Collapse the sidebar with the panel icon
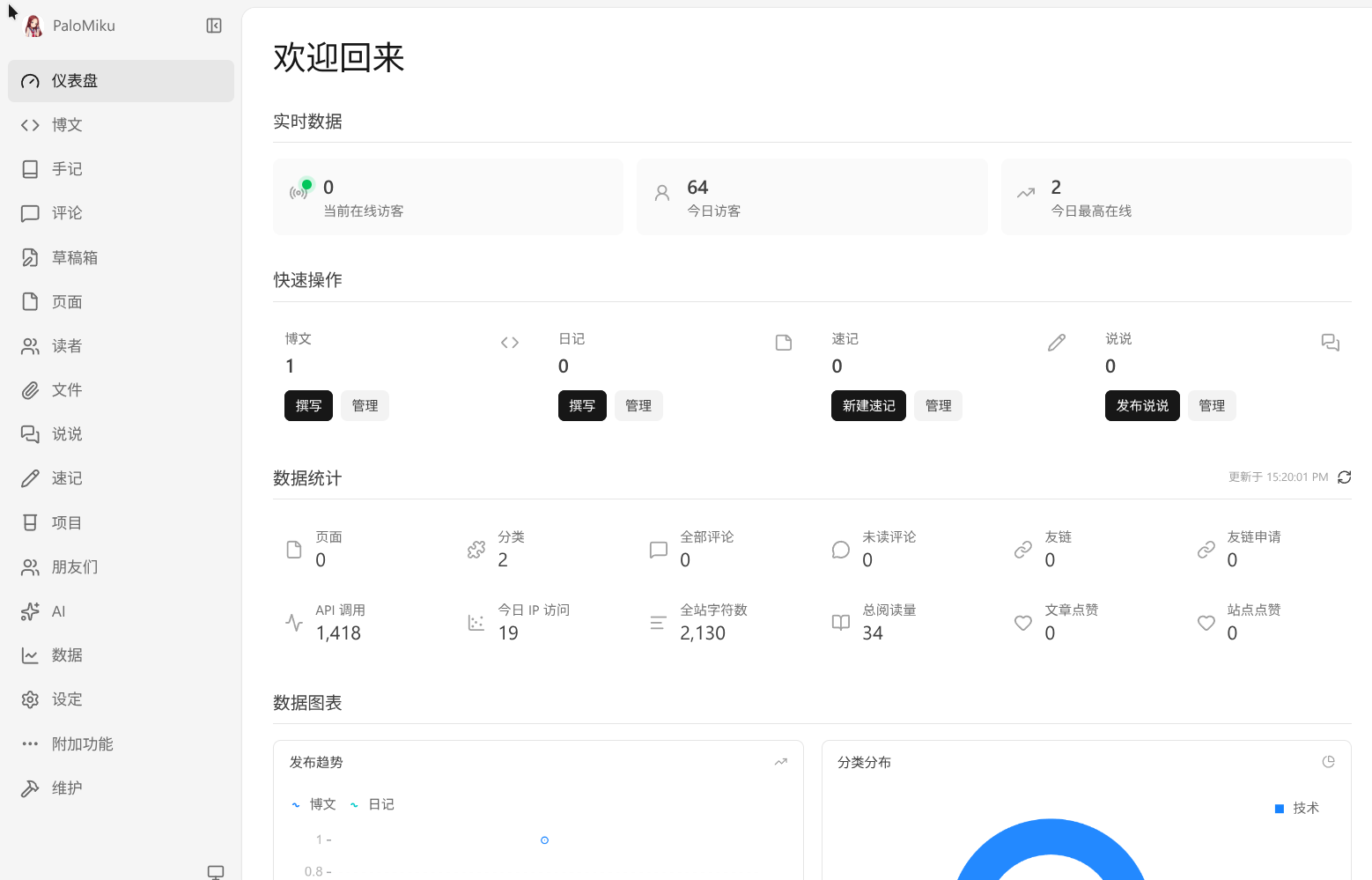The width and height of the screenshot is (1372, 880). (x=214, y=26)
